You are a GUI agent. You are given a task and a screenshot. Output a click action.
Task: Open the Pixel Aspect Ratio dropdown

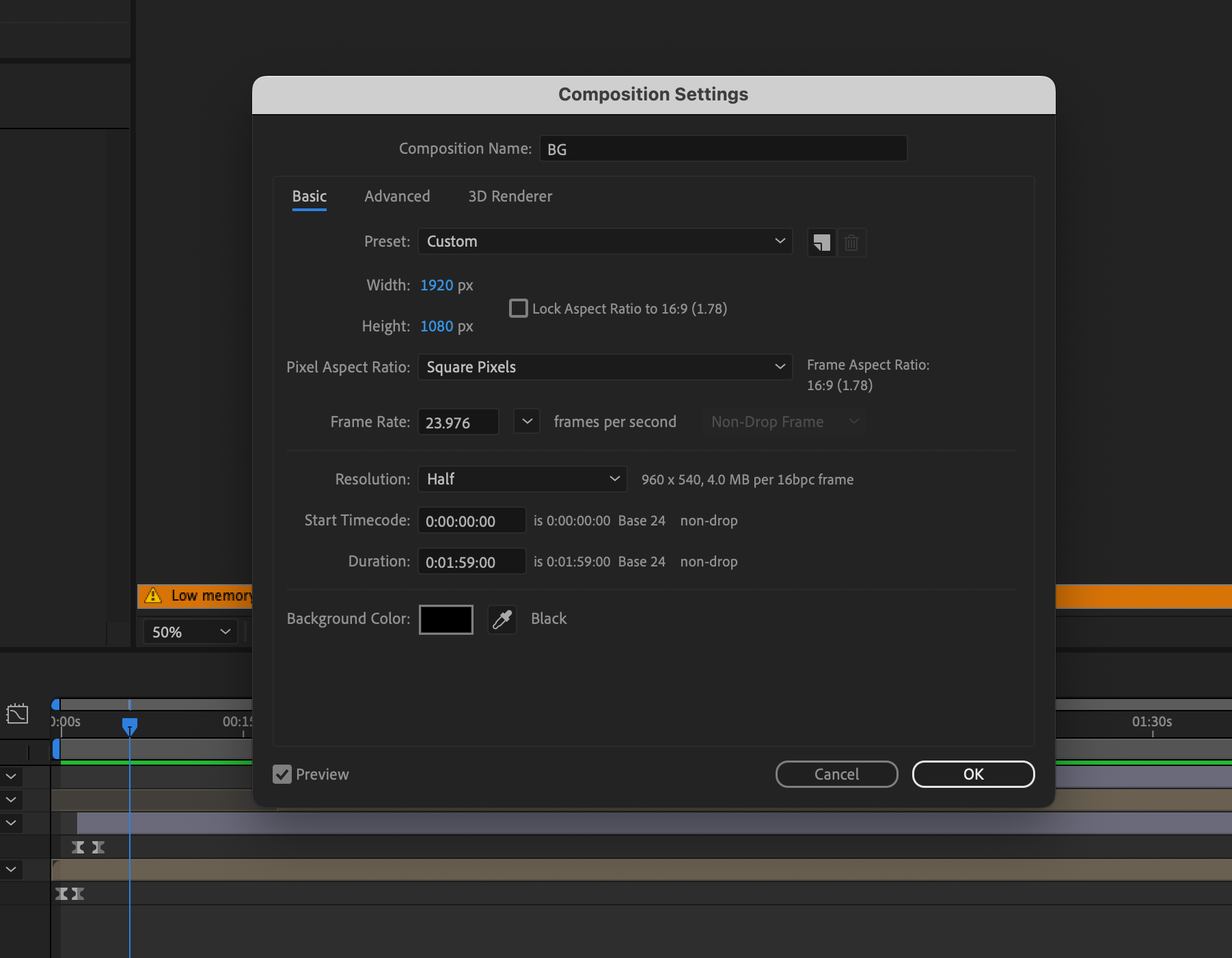604,367
